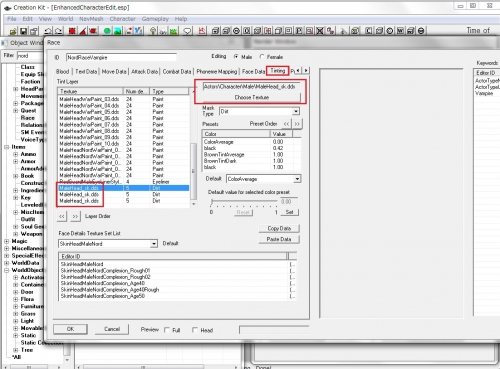500x369 pixels.
Task: Click the Paste Data button
Action: point(279,239)
